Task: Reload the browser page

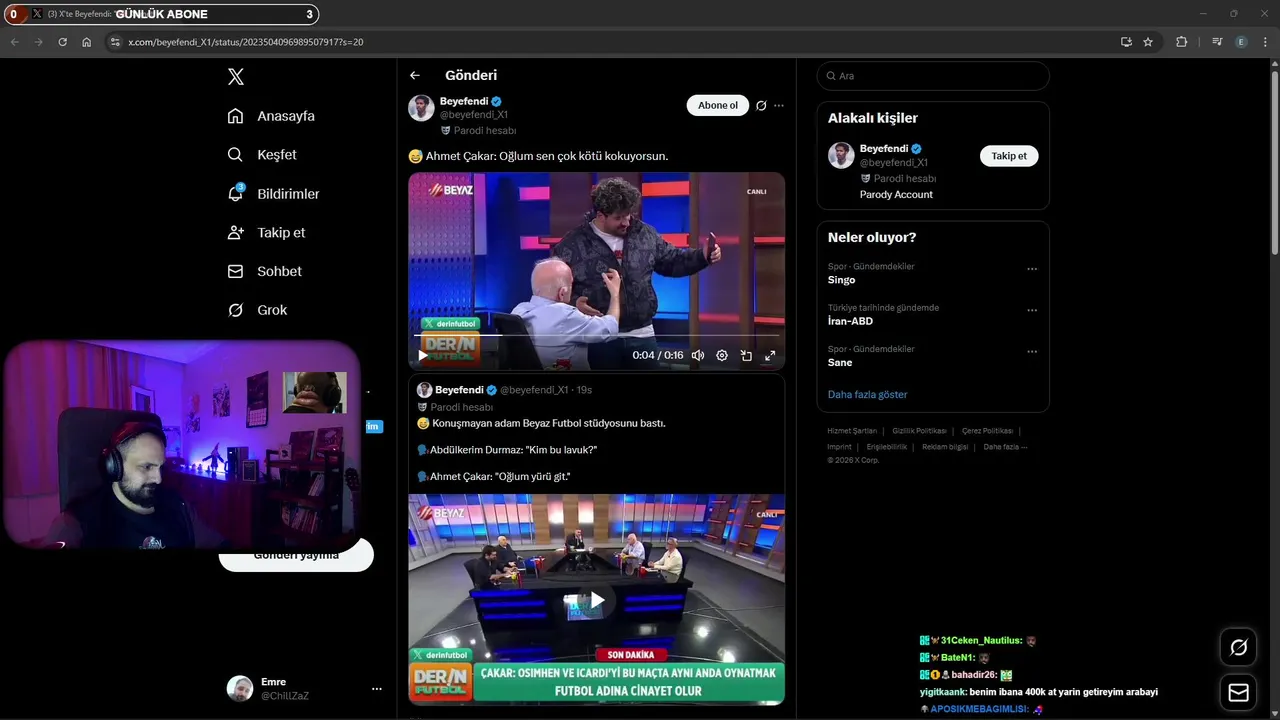Action: coord(62,42)
